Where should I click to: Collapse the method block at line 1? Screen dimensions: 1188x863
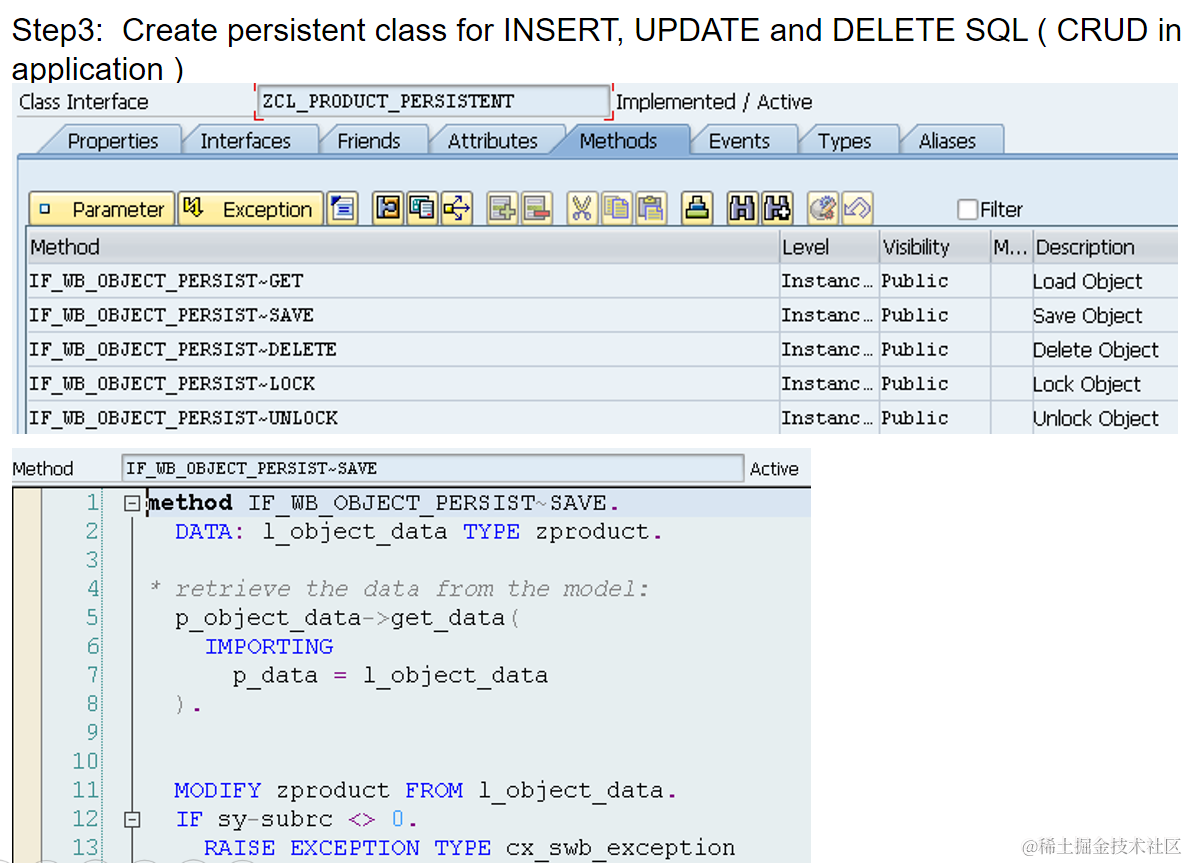(x=132, y=503)
